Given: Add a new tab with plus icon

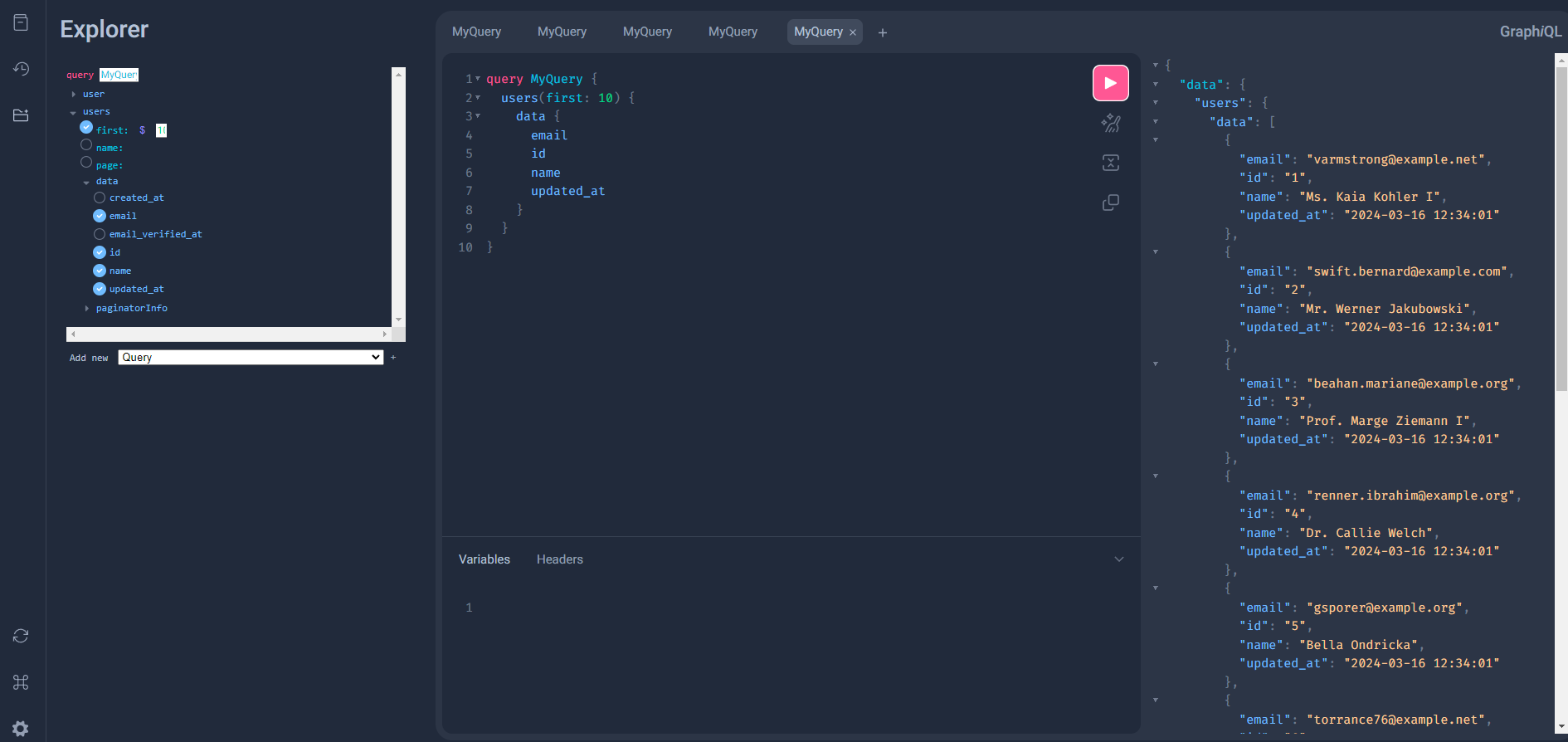Looking at the screenshot, I should (883, 32).
